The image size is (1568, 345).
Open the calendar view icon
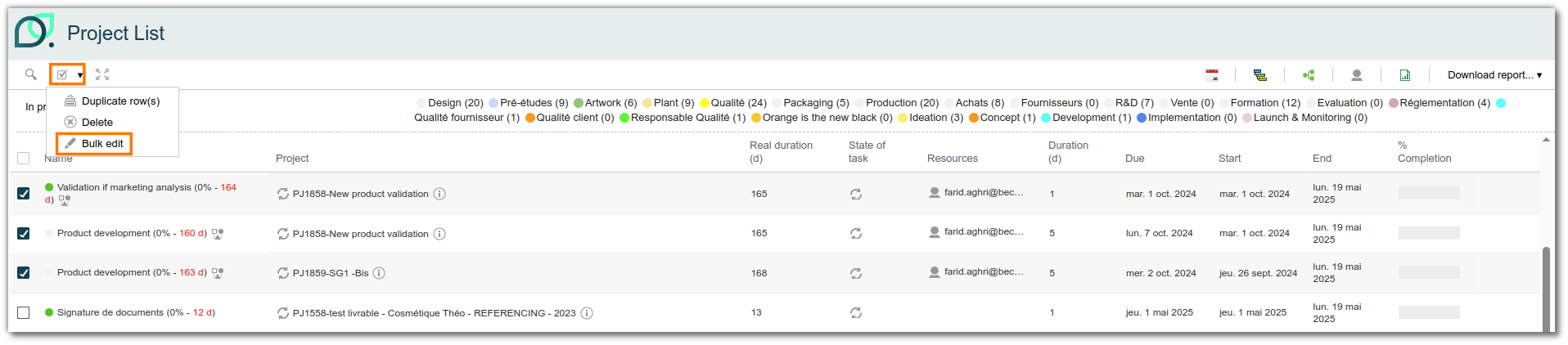1212,75
